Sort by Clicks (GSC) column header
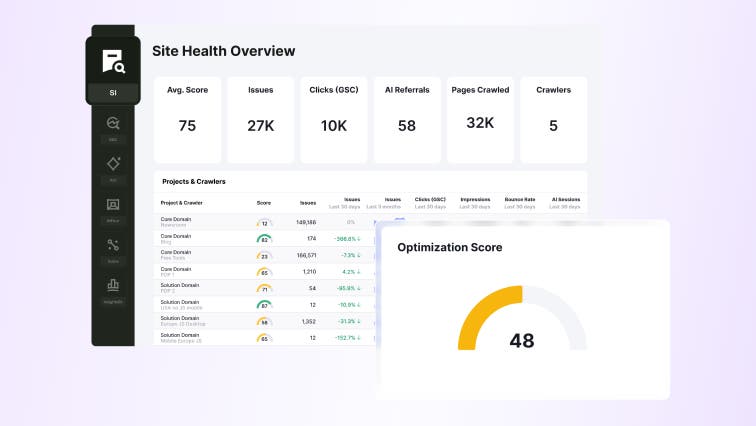This screenshot has height=426, width=756. (x=430, y=200)
